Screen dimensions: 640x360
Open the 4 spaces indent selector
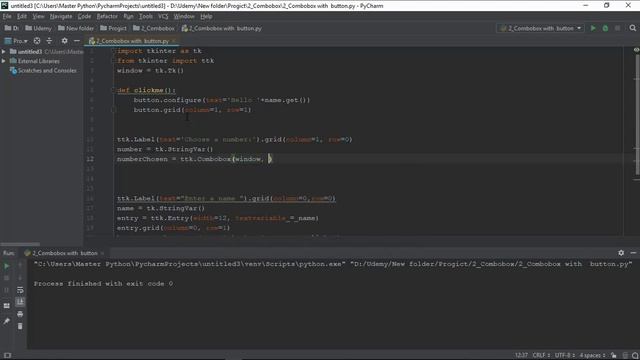pos(592,356)
